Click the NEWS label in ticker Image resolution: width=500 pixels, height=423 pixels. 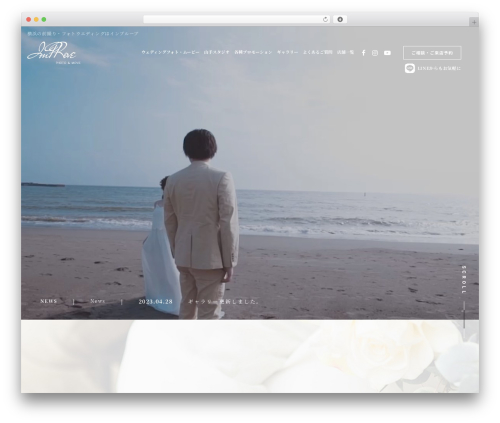pos(49,301)
